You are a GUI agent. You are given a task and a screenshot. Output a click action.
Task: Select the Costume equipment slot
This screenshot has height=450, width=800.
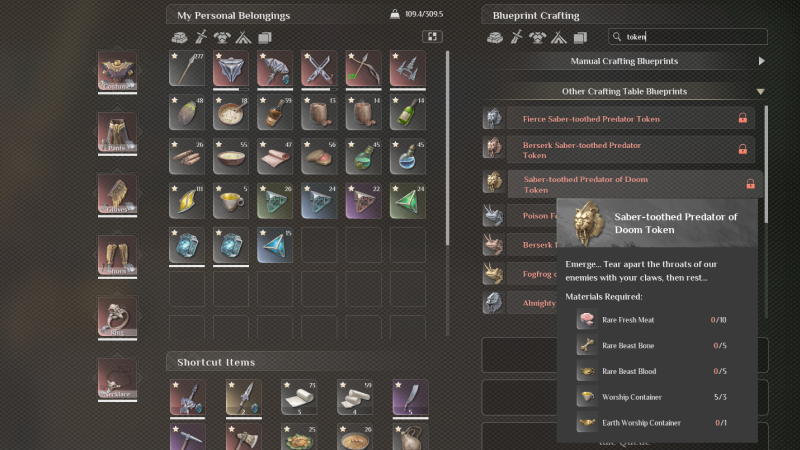point(117,71)
